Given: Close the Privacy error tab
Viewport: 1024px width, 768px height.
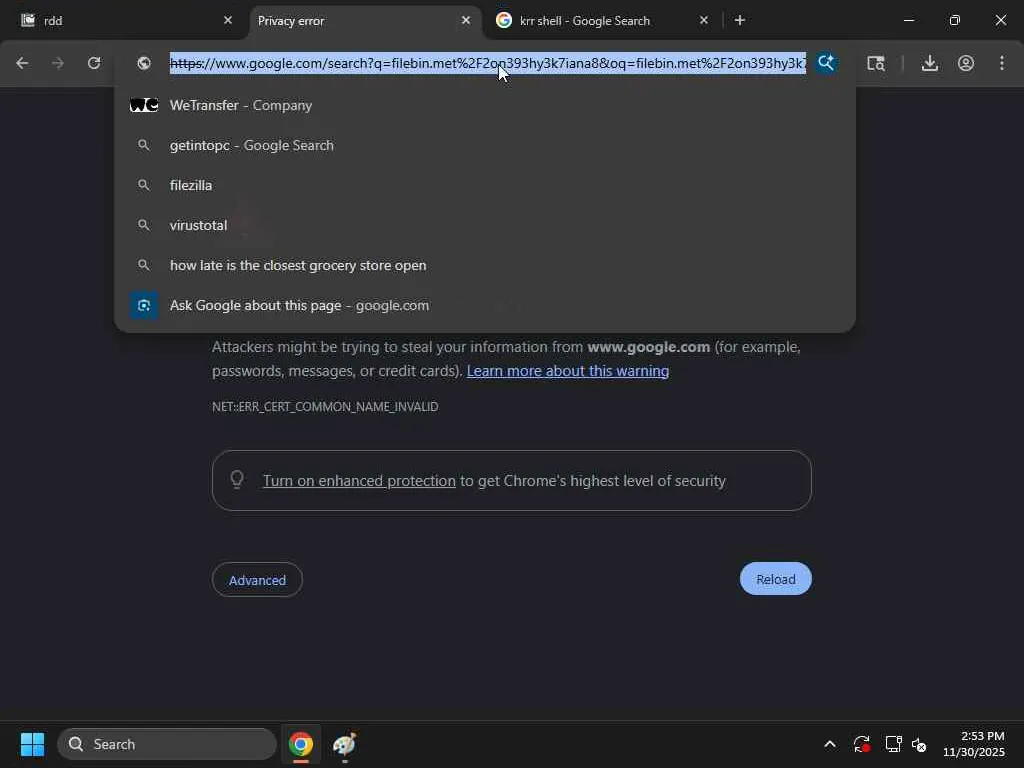Looking at the screenshot, I should point(466,20).
